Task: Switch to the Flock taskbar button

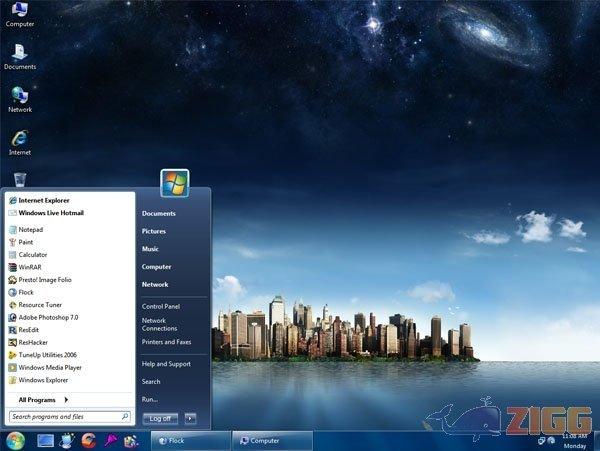Action: click(x=188, y=440)
